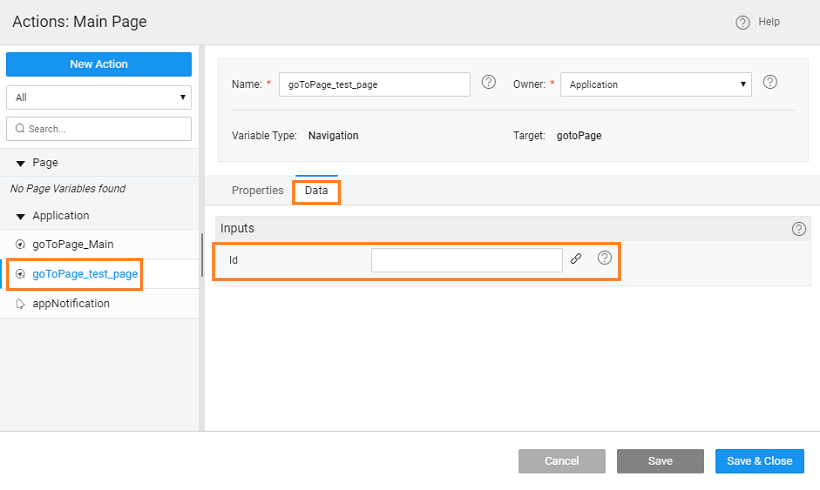Open the All filter dropdown
The image size is (820, 490).
pyautogui.click(x=98, y=97)
